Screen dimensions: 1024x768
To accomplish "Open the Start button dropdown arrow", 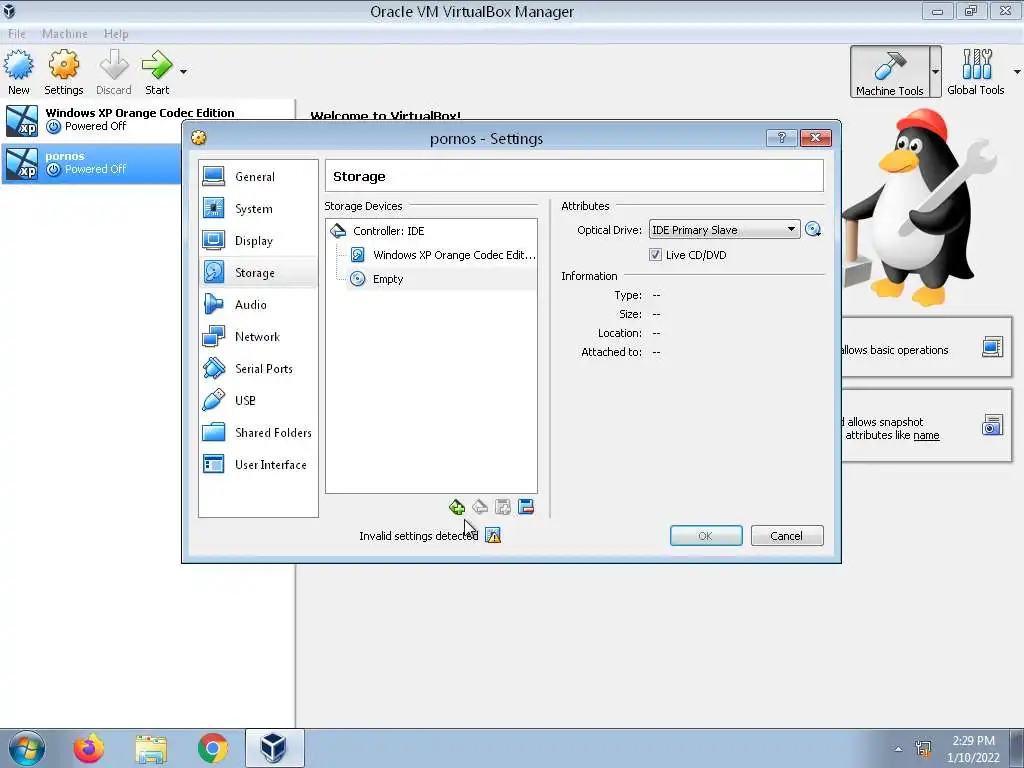I will [x=184, y=71].
